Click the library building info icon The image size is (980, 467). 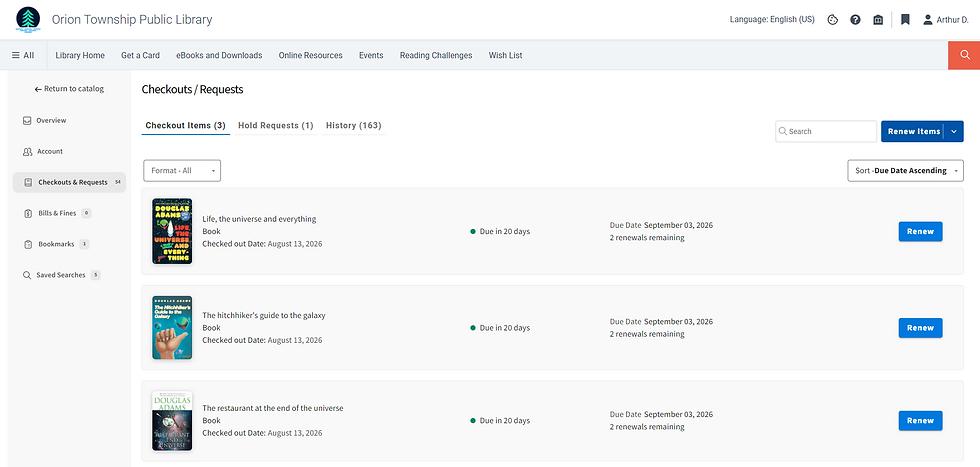(878, 19)
